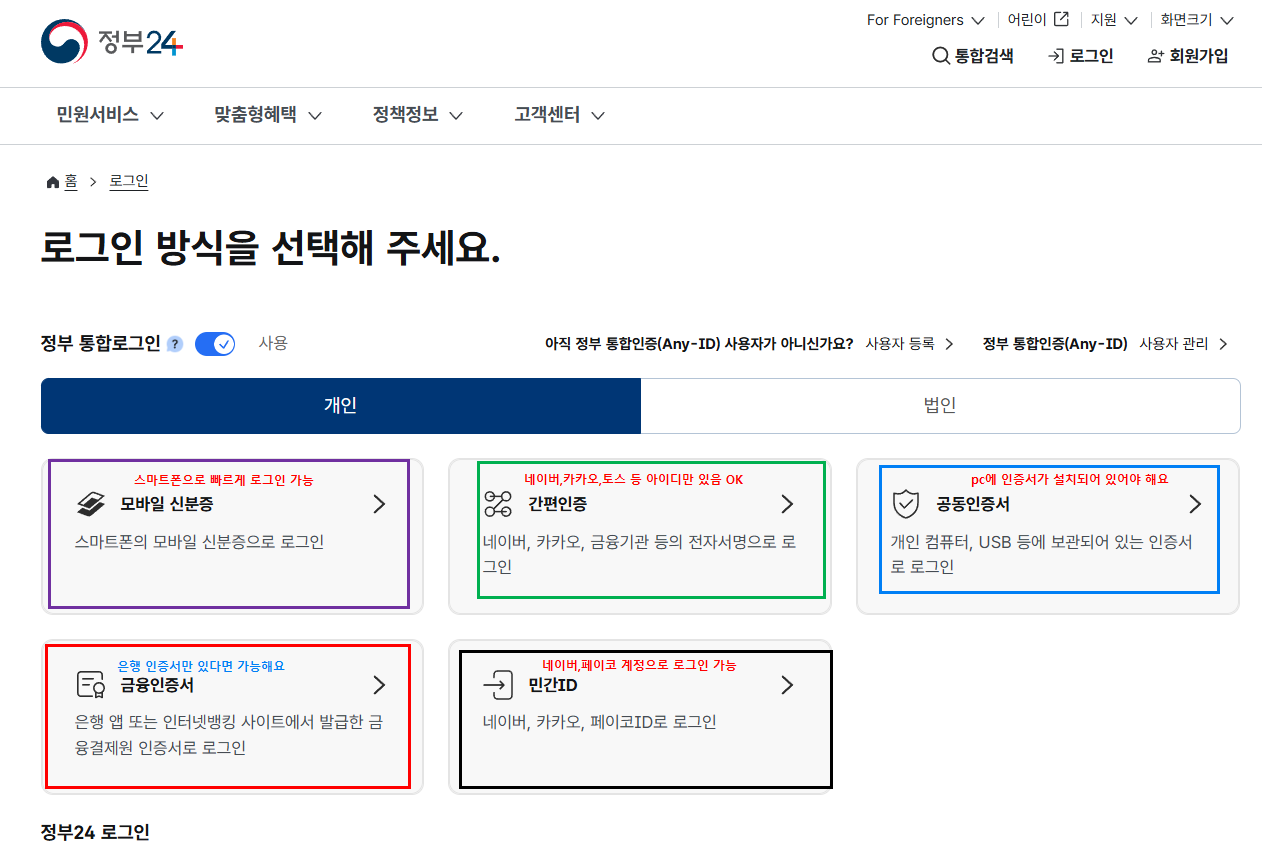
Task: Click the arrow on 공동인증서 card
Action: click(1195, 504)
